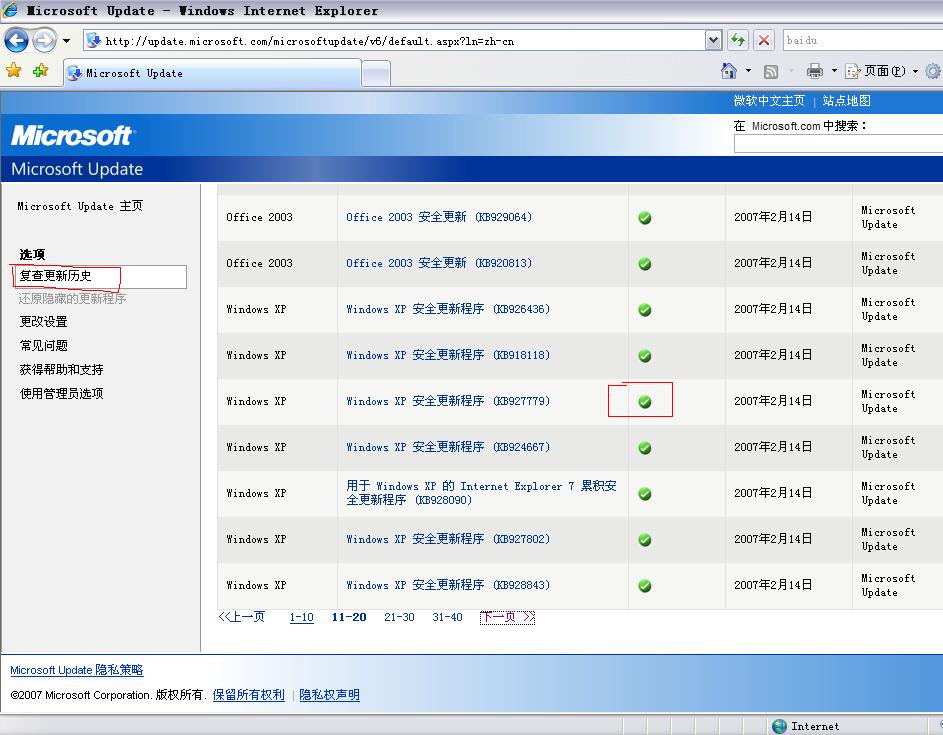Click the Print icon
The height and width of the screenshot is (735, 943).
(814, 71)
